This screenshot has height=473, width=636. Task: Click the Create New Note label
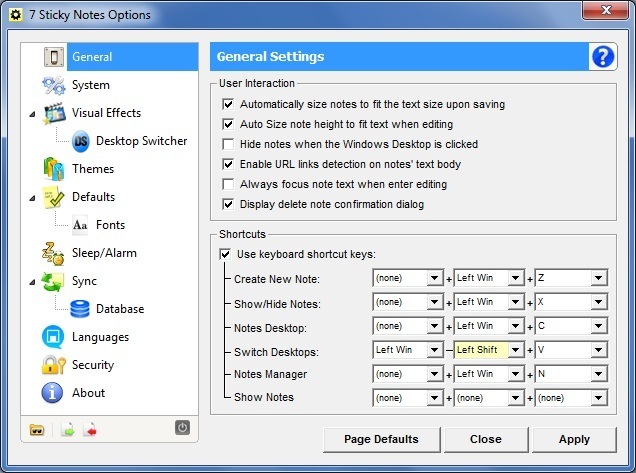[277, 279]
